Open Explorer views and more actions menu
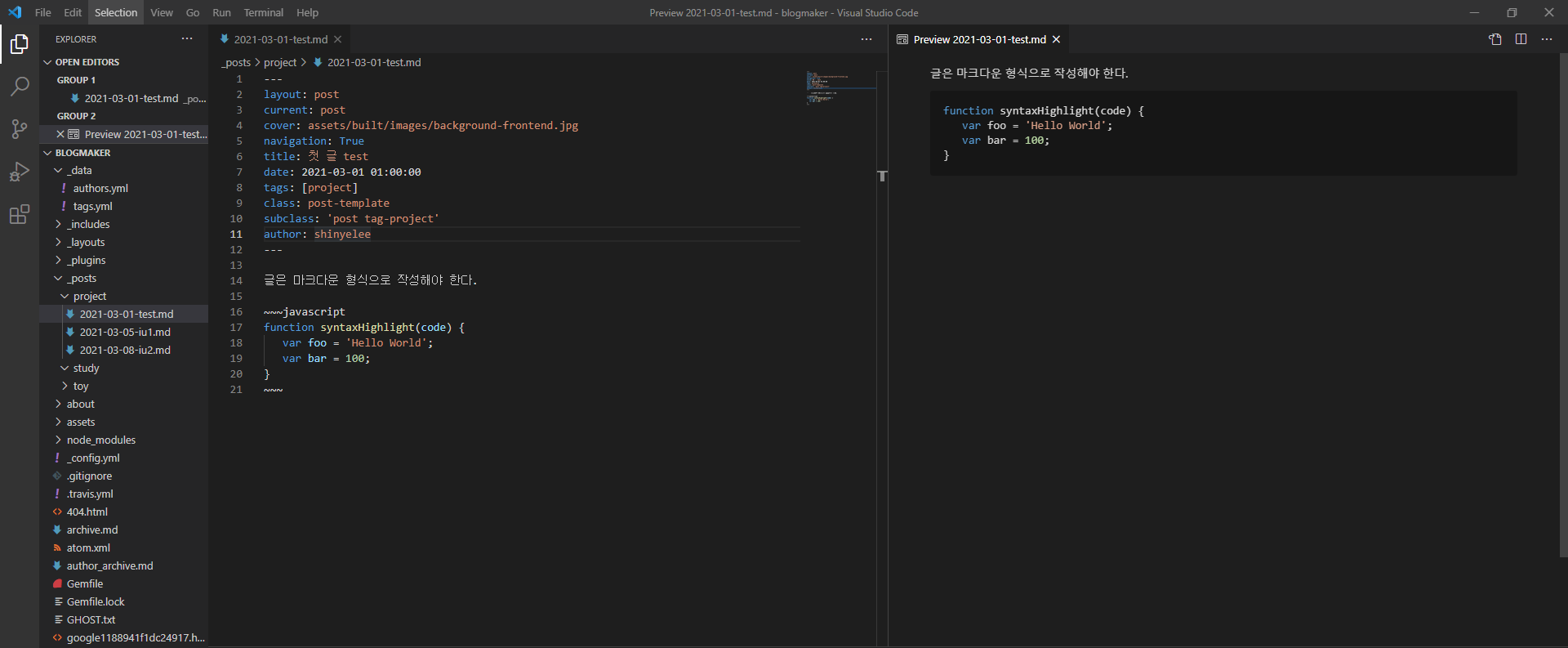Image resolution: width=1568 pixels, height=648 pixels. coord(187,39)
